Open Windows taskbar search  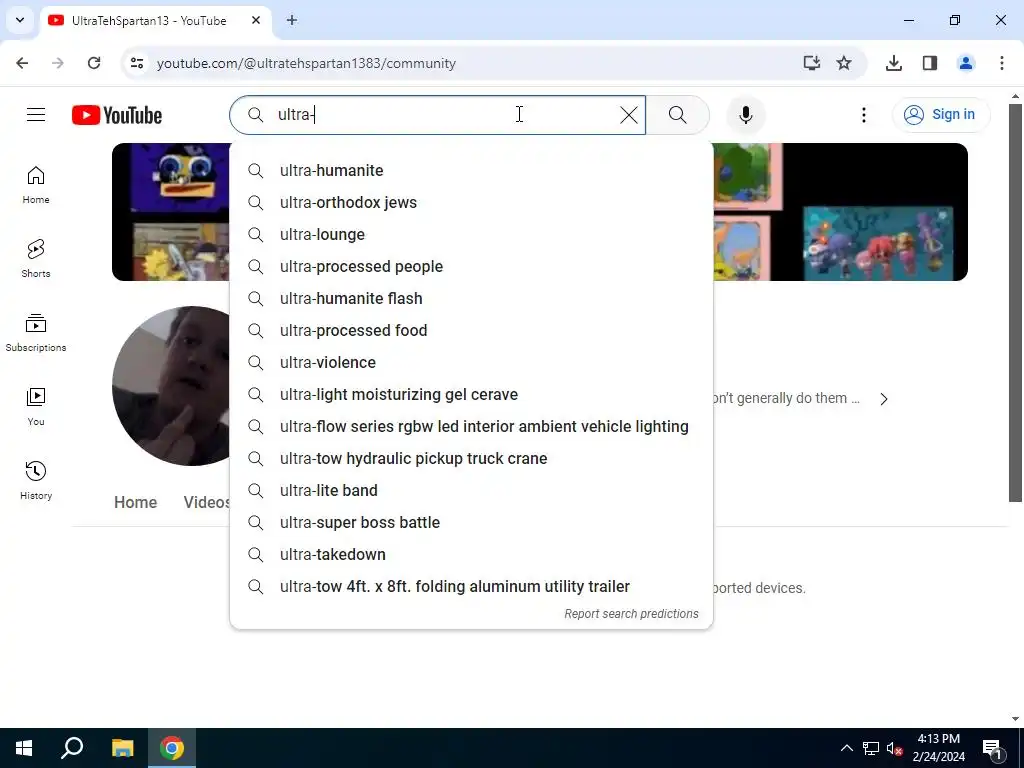coord(72,748)
